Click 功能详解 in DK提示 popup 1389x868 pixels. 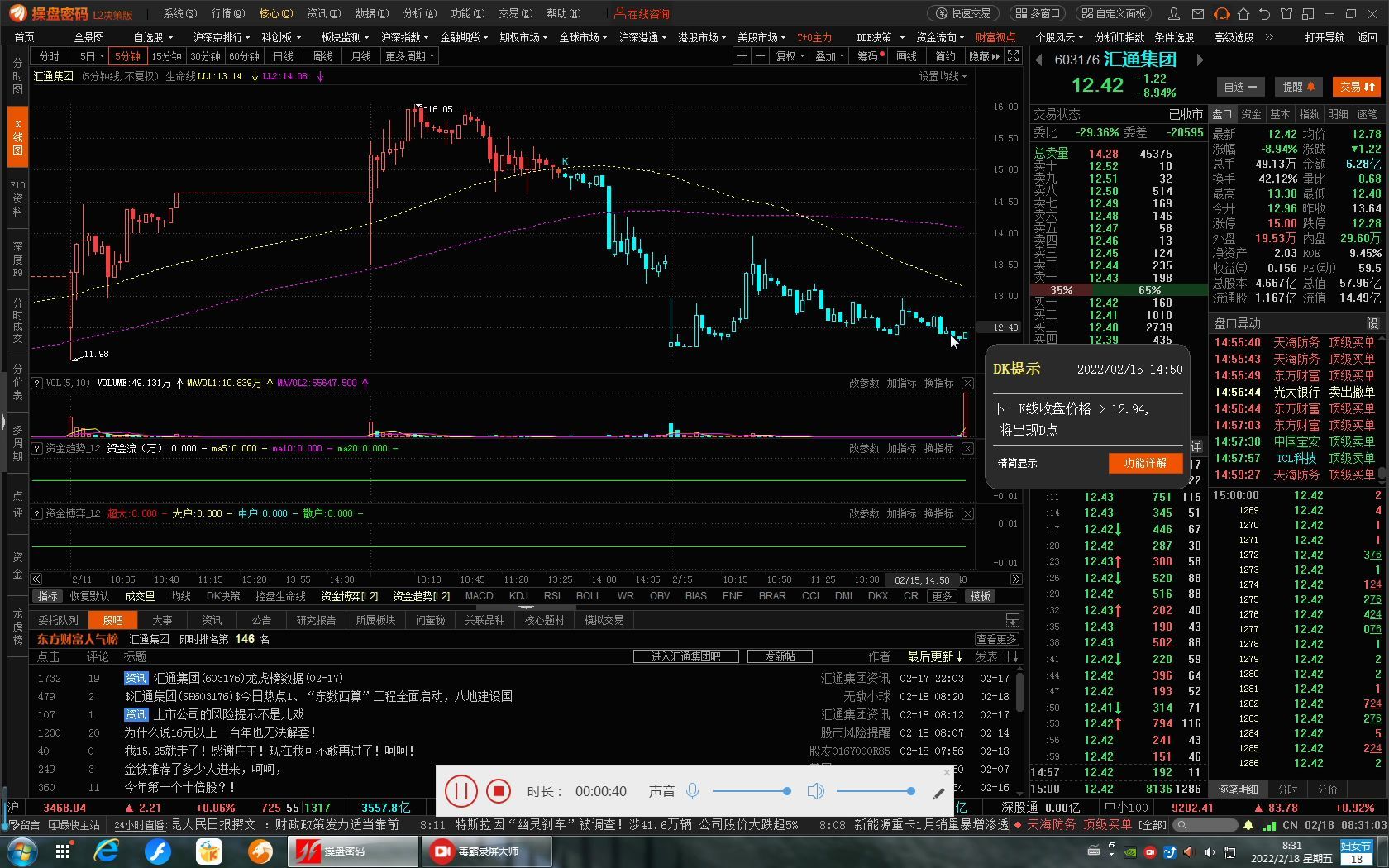tap(1145, 463)
